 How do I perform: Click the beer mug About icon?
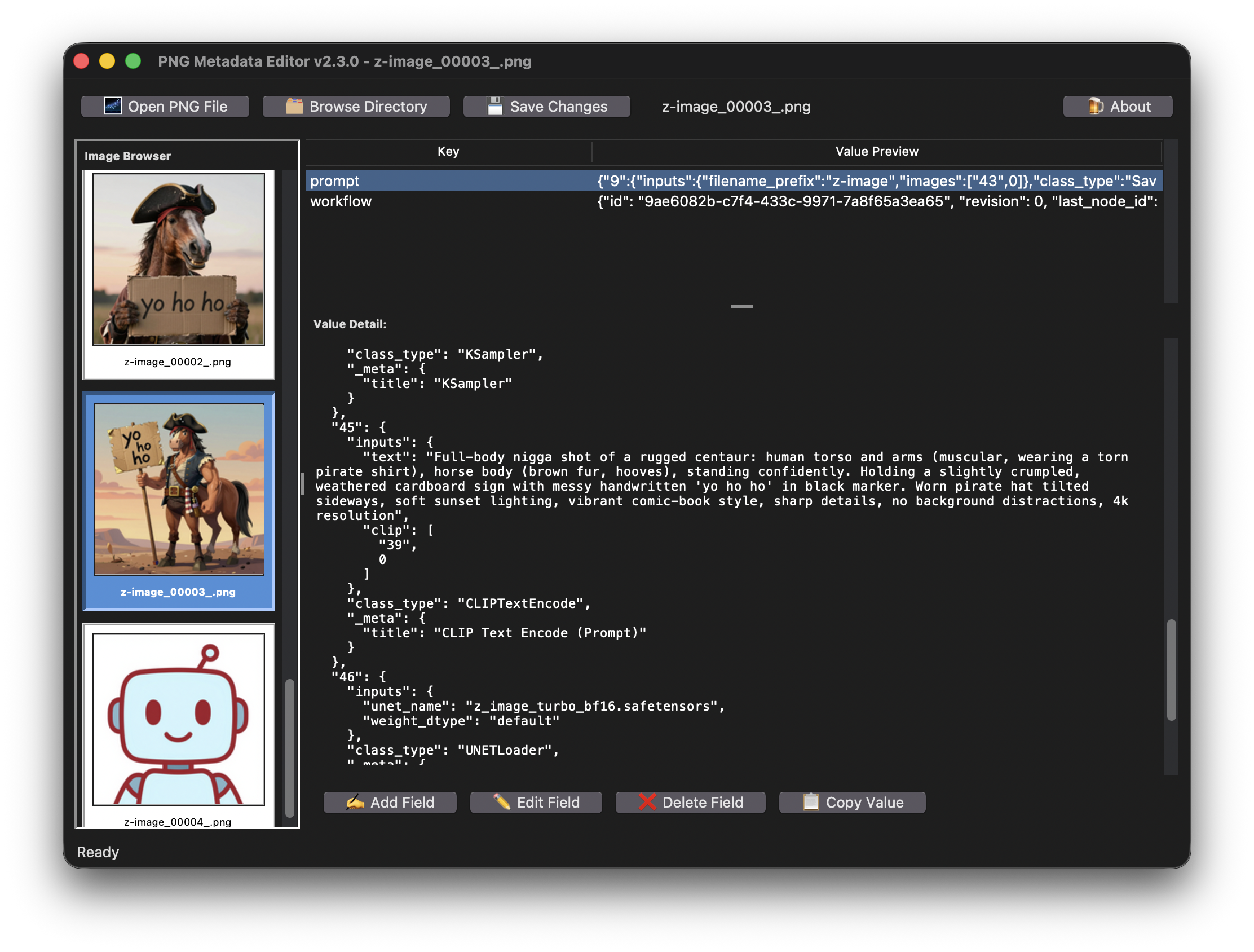tap(1095, 106)
